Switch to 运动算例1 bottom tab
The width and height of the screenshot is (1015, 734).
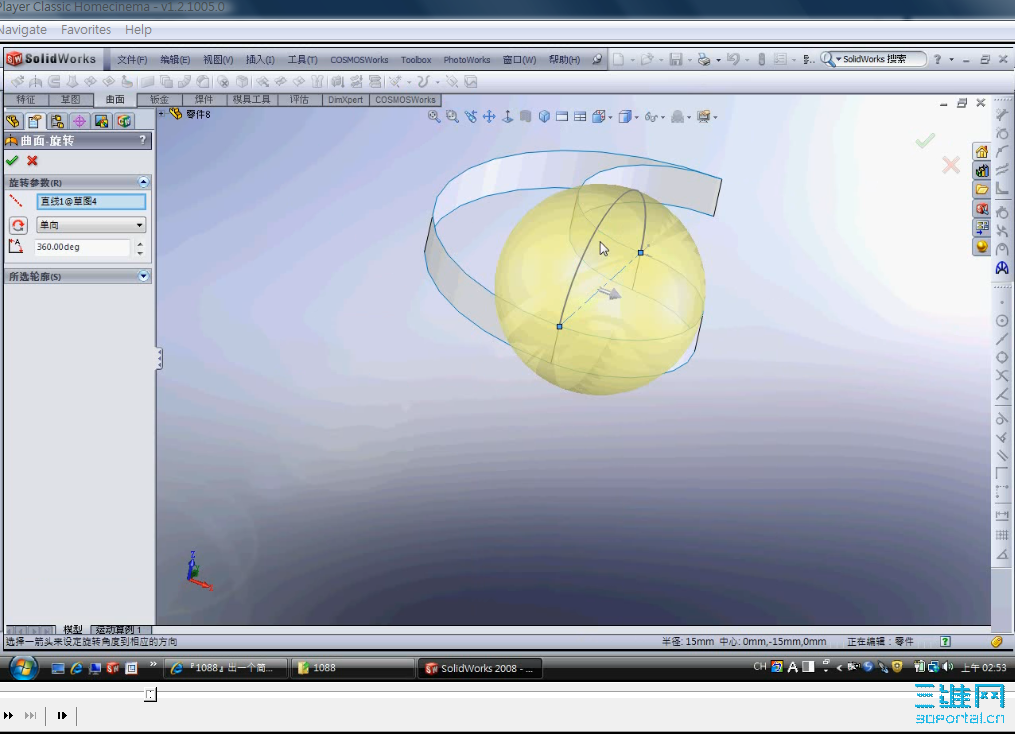click(119, 630)
